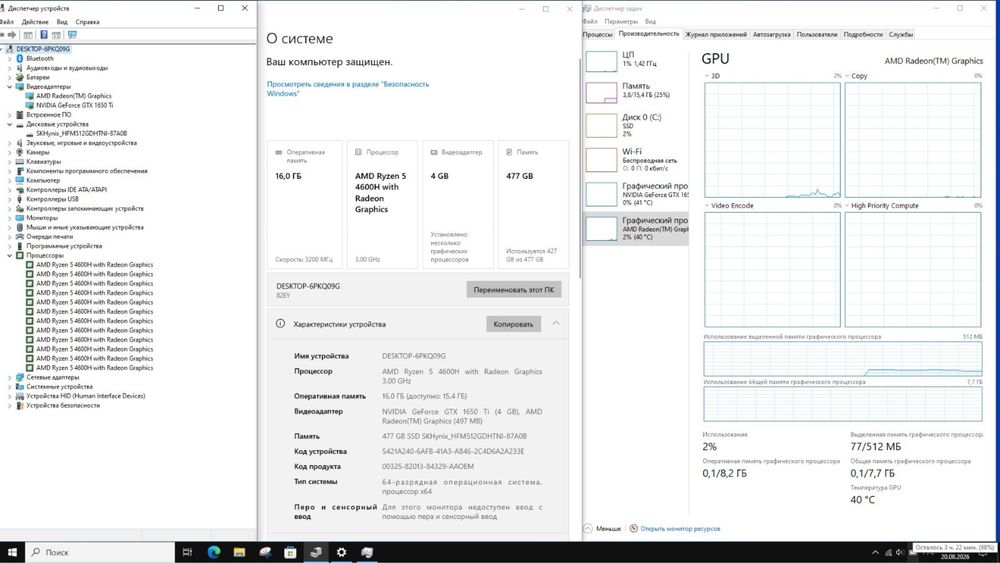Click the Очереди печати printer icon

(20, 237)
